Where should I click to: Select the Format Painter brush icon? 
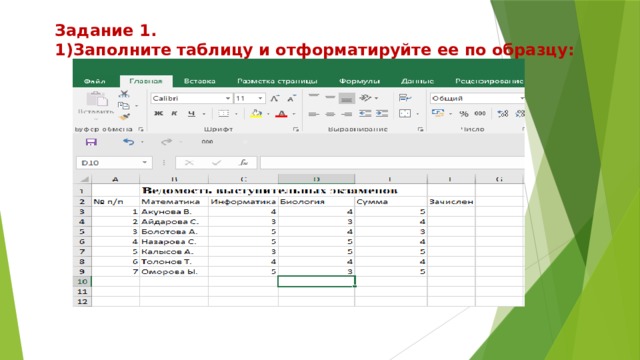tap(124, 117)
